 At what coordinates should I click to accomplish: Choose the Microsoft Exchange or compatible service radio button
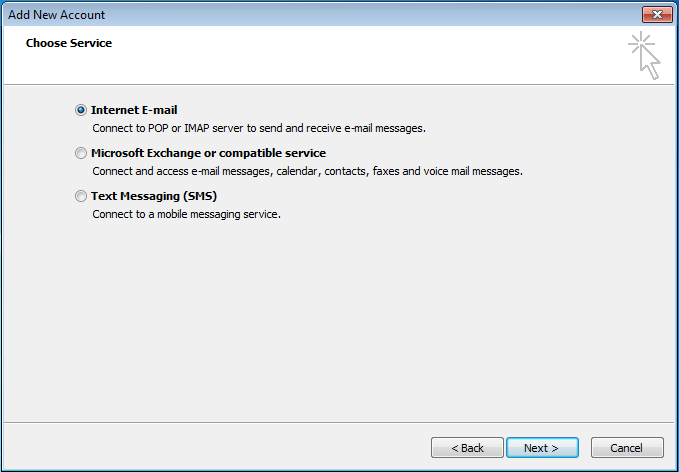[81, 153]
